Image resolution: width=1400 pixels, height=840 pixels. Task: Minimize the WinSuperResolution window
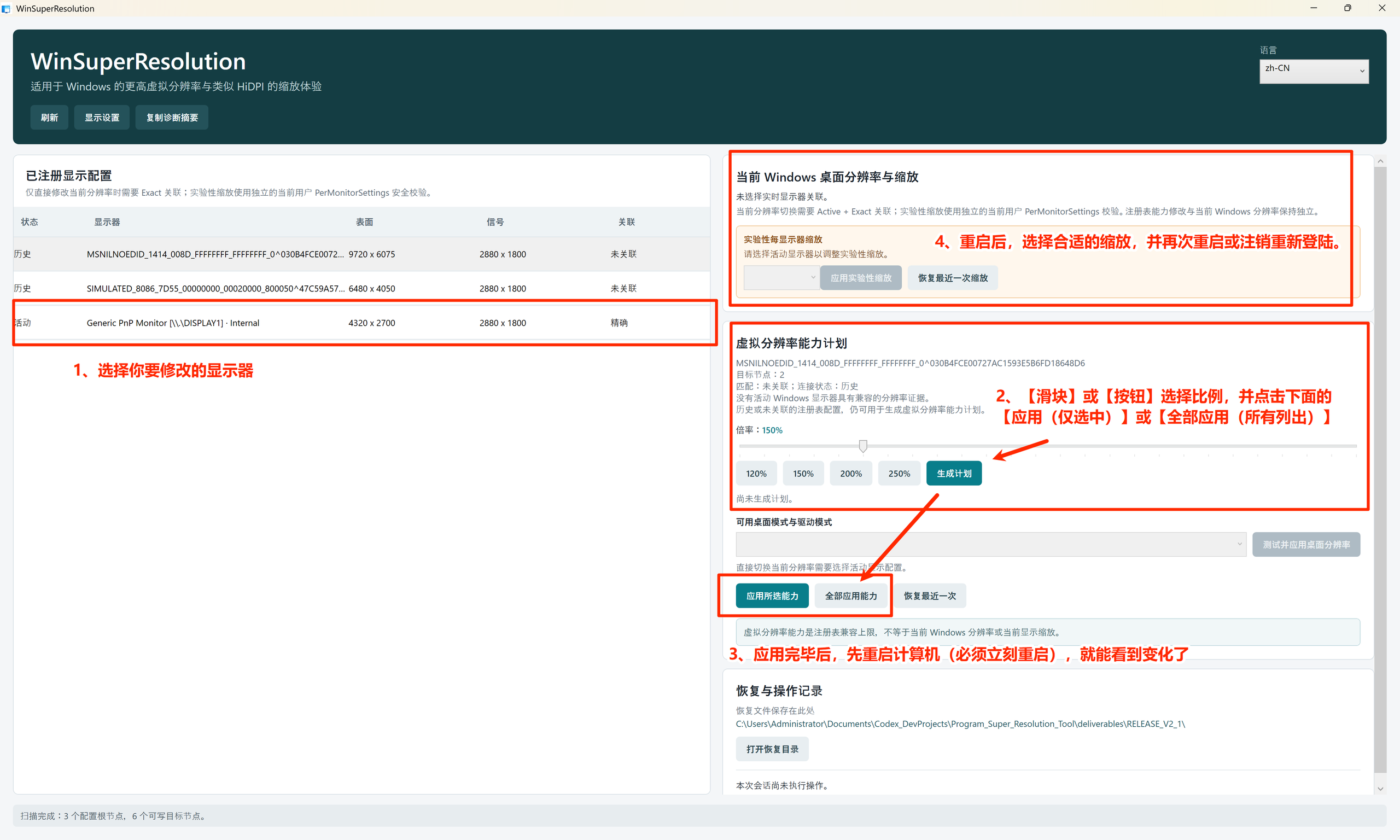1314,8
